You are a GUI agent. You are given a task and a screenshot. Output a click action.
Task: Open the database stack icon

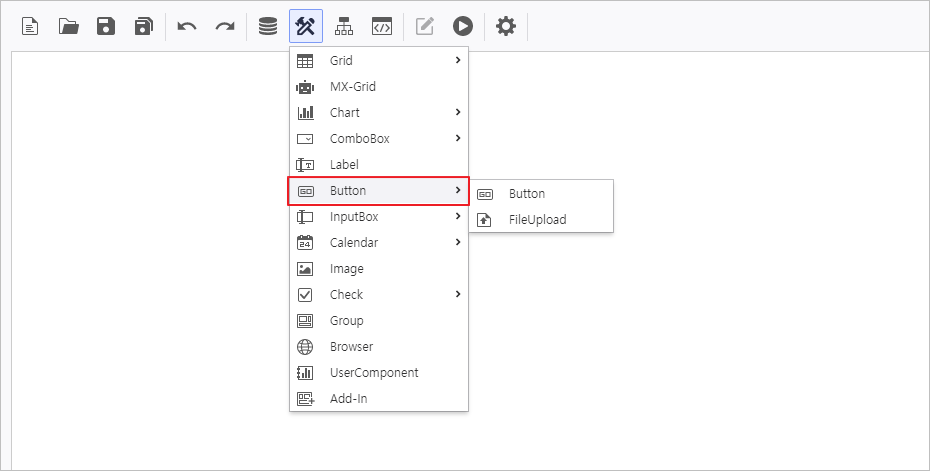tap(268, 26)
